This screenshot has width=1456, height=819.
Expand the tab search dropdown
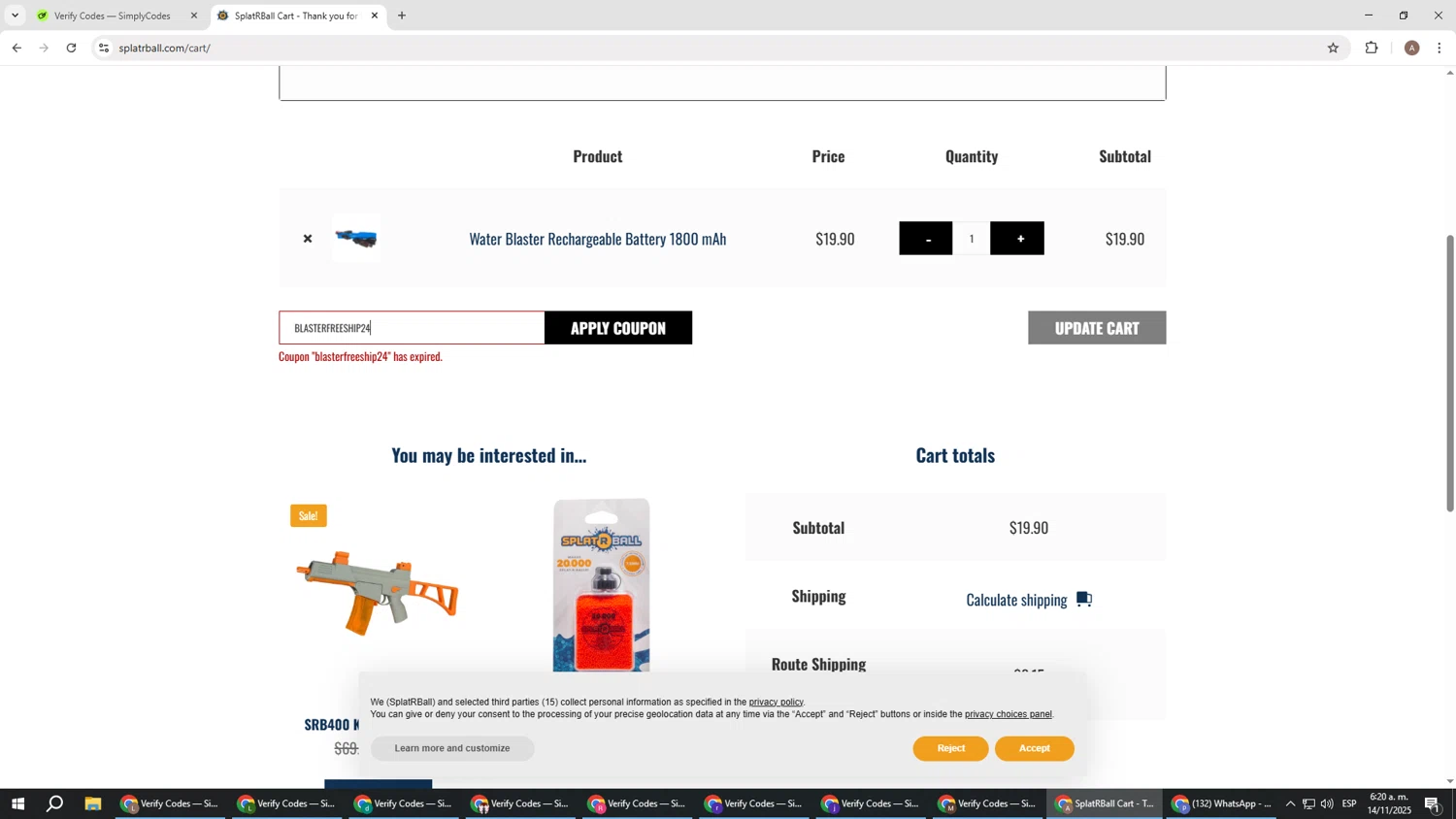(15, 16)
